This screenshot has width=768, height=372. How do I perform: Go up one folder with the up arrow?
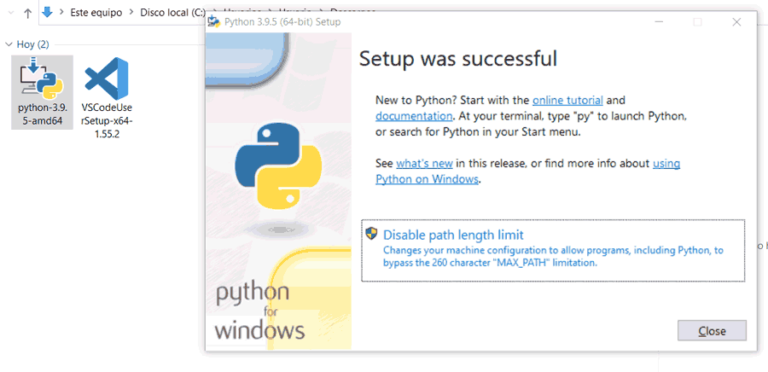(27, 13)
